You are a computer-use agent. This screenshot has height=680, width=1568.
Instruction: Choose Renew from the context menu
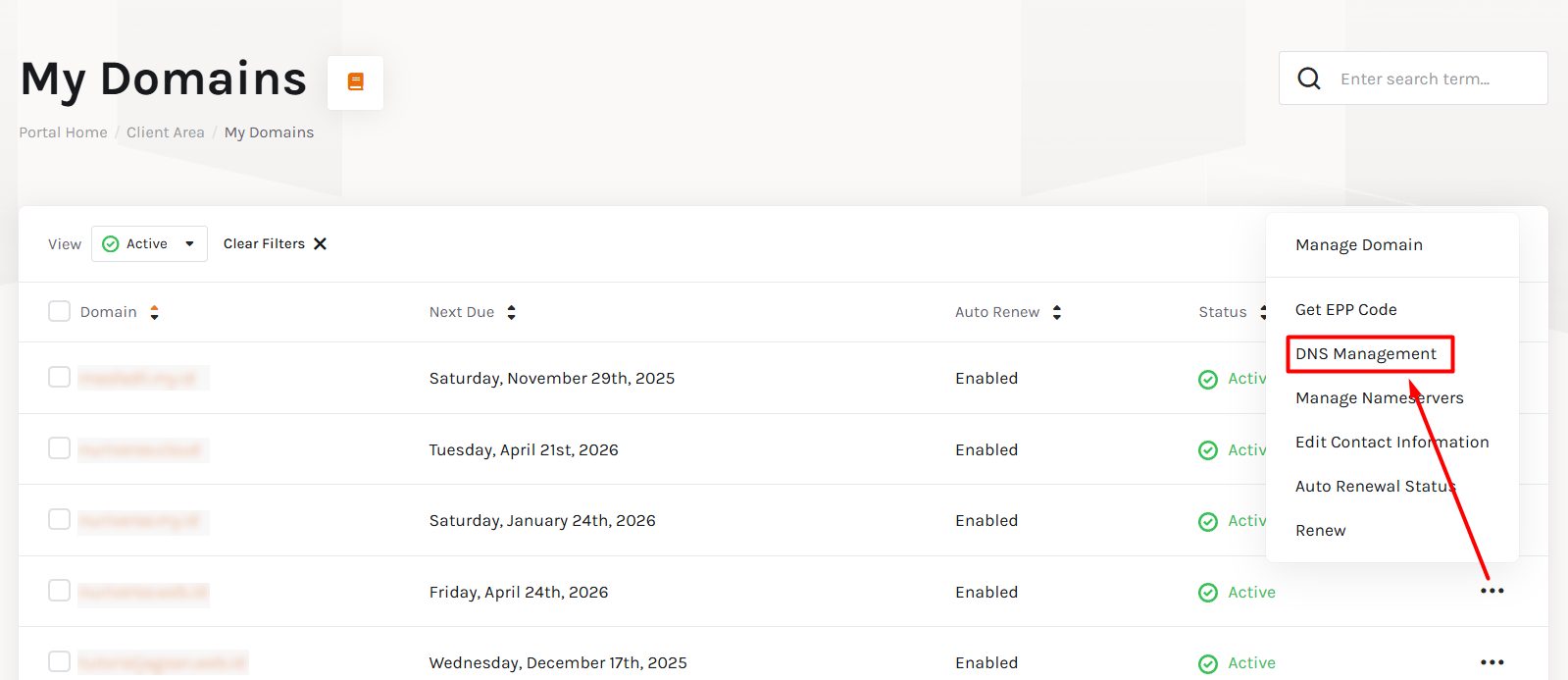tap(1320, 531)
